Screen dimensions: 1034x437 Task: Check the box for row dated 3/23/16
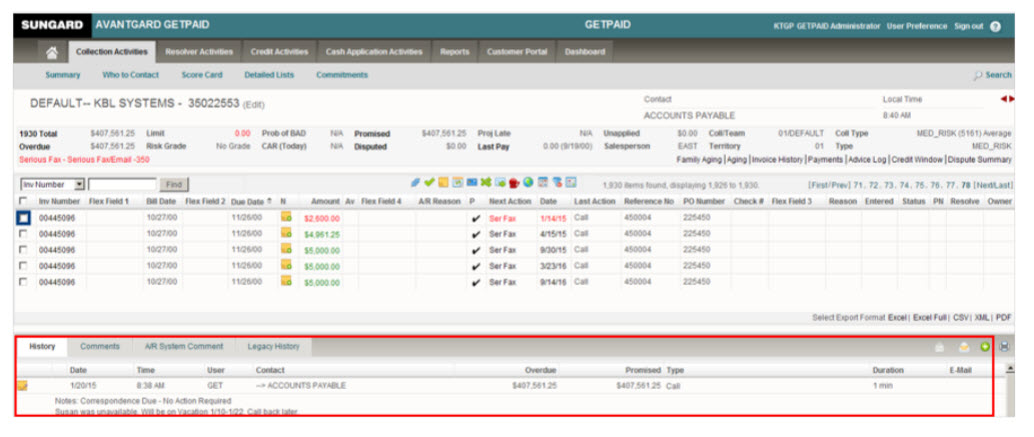(x=24, y=266)
